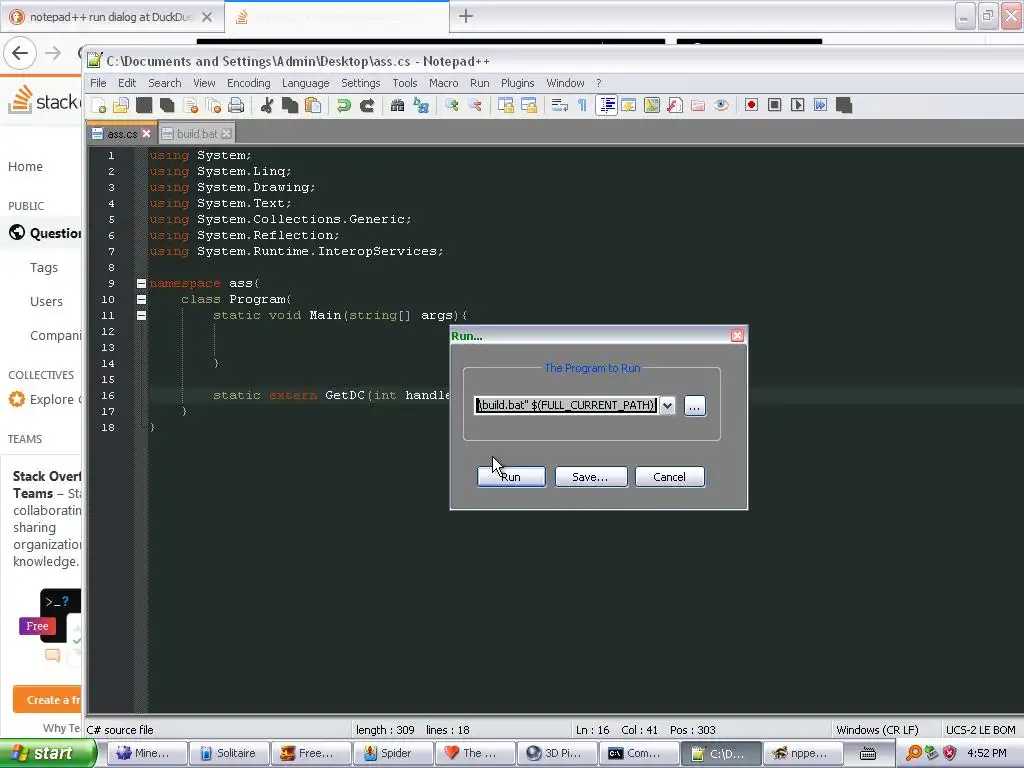The image size is (1024, 768).
Task: Open the Encoding menu
Action: [248, 83]
